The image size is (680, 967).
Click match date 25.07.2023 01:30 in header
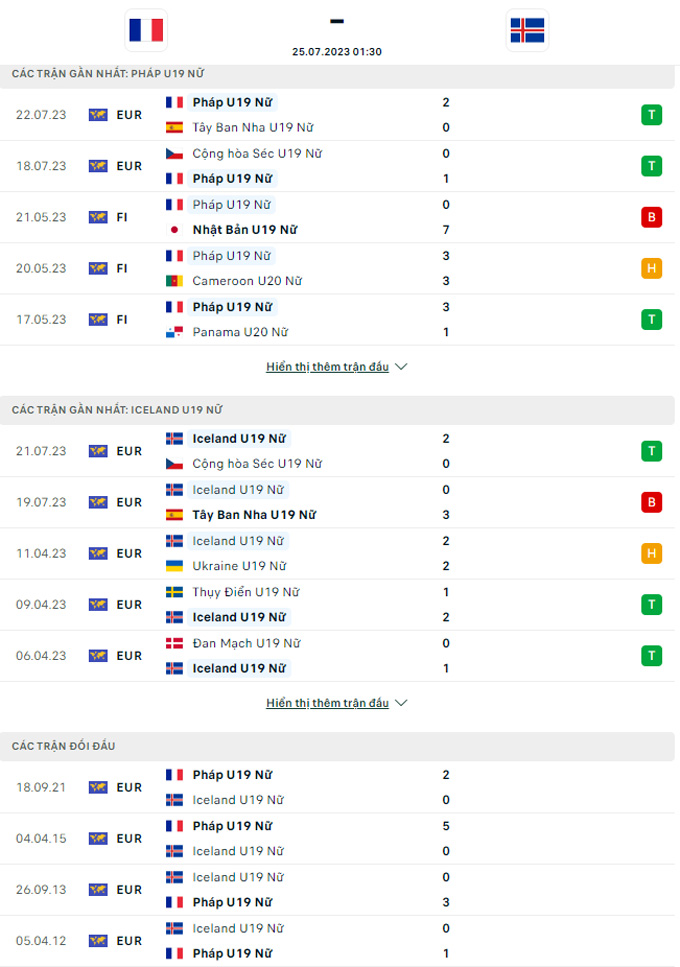337,52
